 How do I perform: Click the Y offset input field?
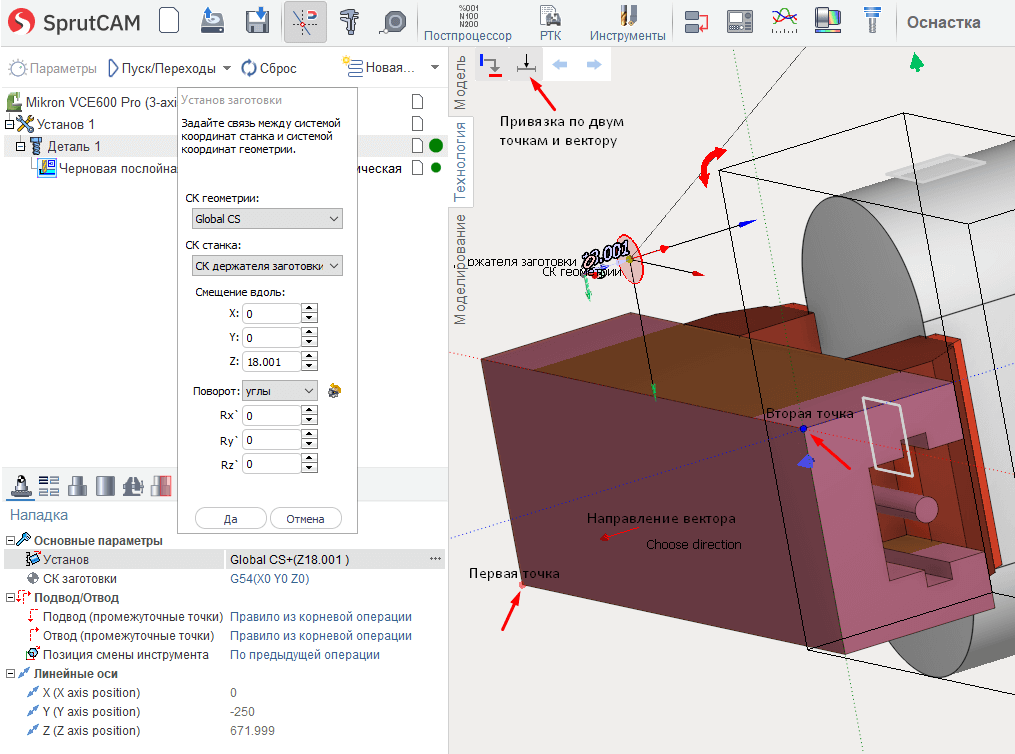[x=272, y=338]
